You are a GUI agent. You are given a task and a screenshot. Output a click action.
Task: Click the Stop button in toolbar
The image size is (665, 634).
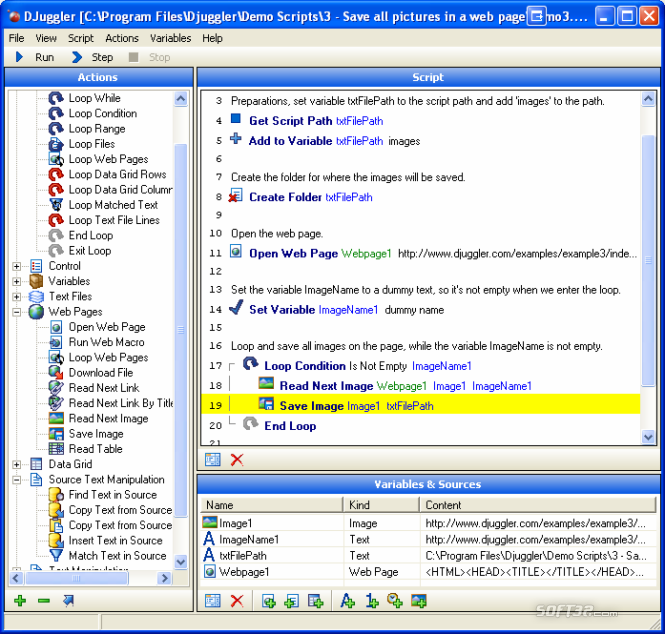point(149,57)
